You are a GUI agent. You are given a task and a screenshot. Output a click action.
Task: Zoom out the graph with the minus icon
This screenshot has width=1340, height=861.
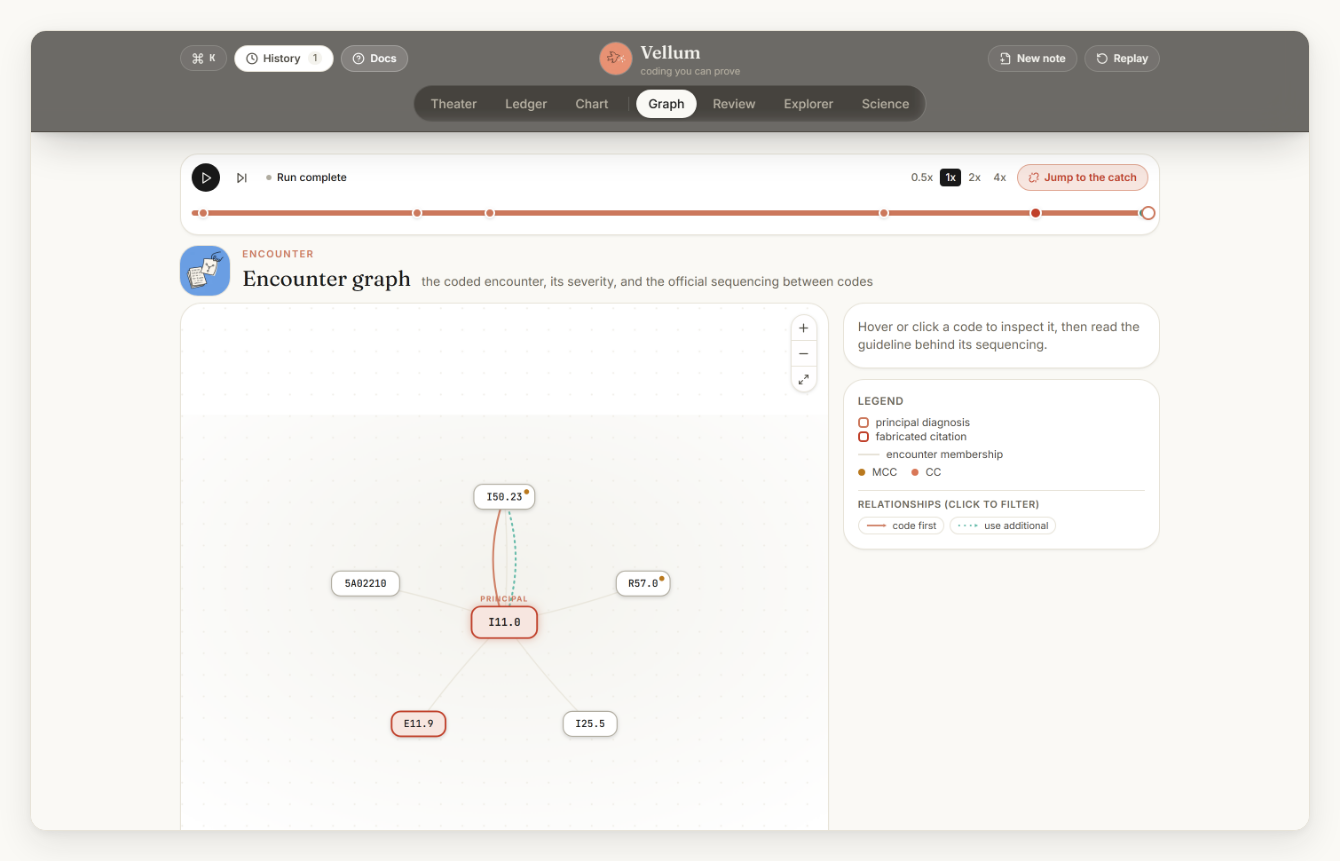(x=804, y=354)
